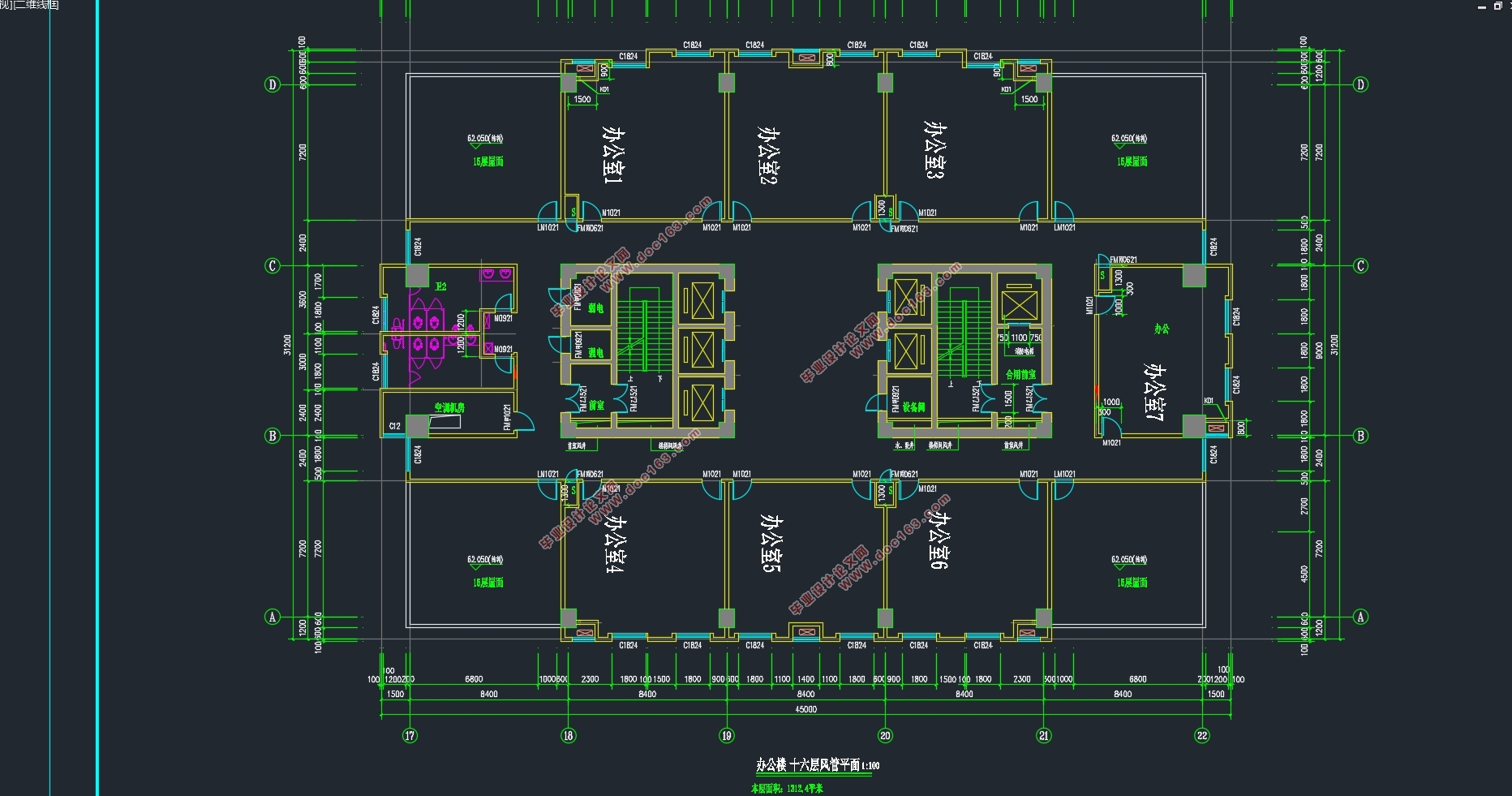Restore down the drawing viewport window
1512x796 pixels.
point(1497,6)
